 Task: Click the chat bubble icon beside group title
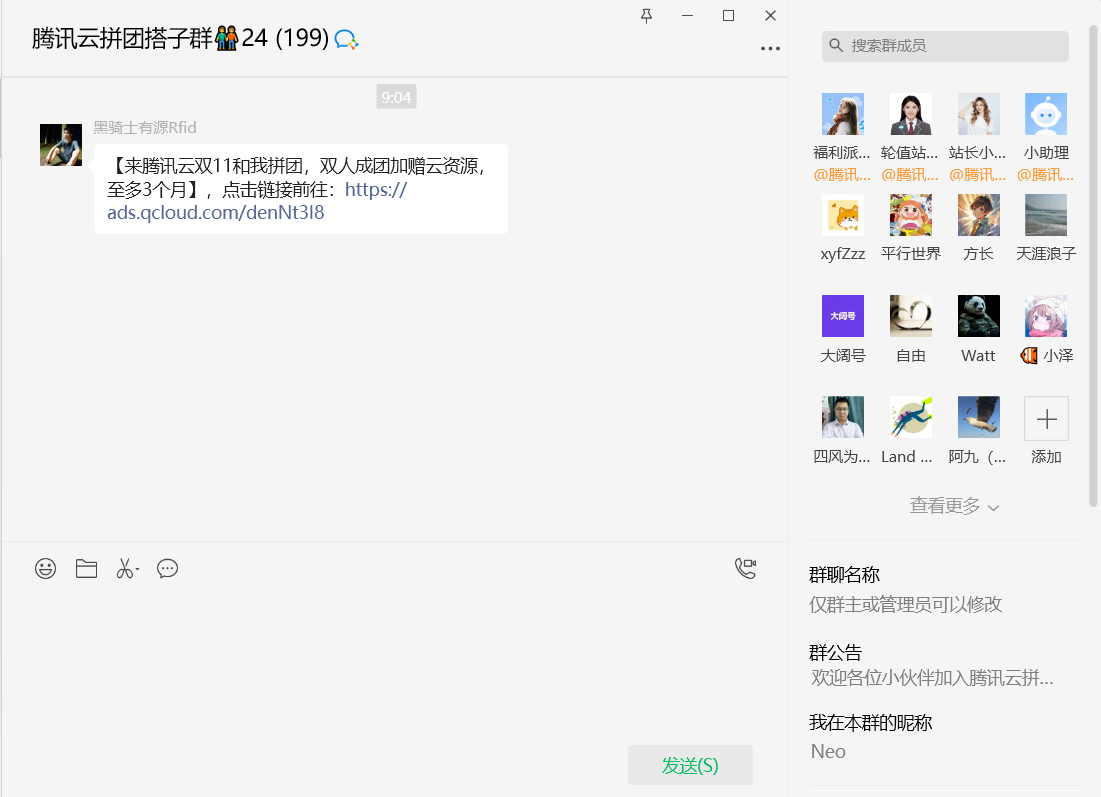click(x=346, y=39)
